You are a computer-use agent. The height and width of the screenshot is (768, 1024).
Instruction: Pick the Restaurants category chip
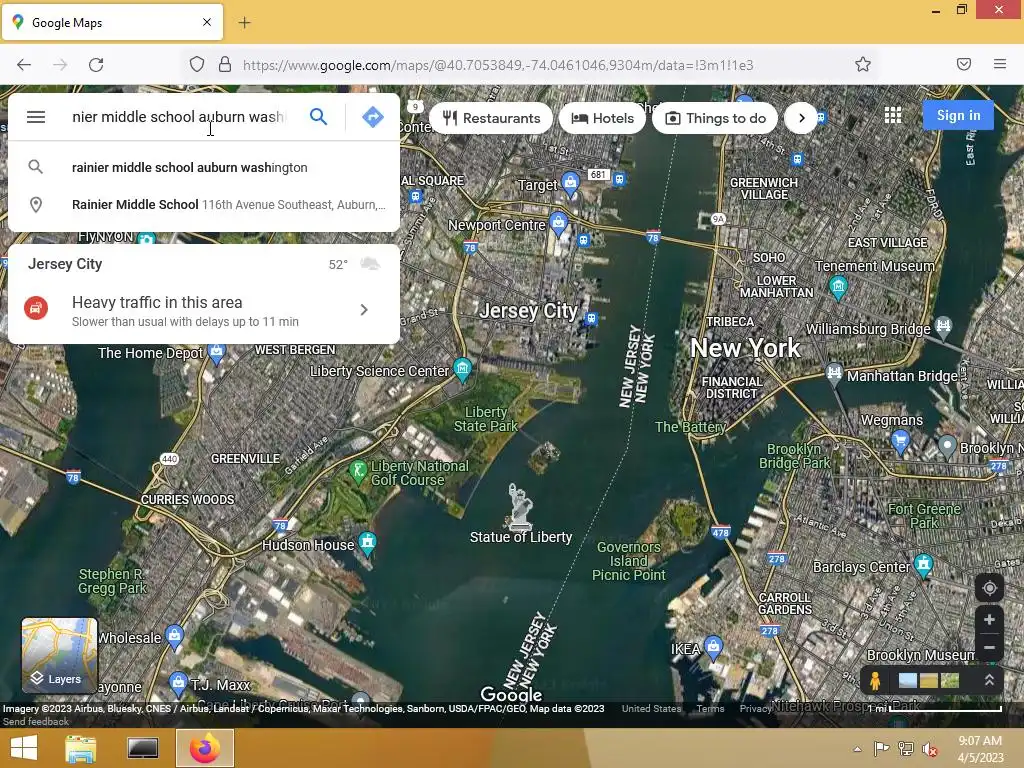pyautogui.click(x=491, y=118)
